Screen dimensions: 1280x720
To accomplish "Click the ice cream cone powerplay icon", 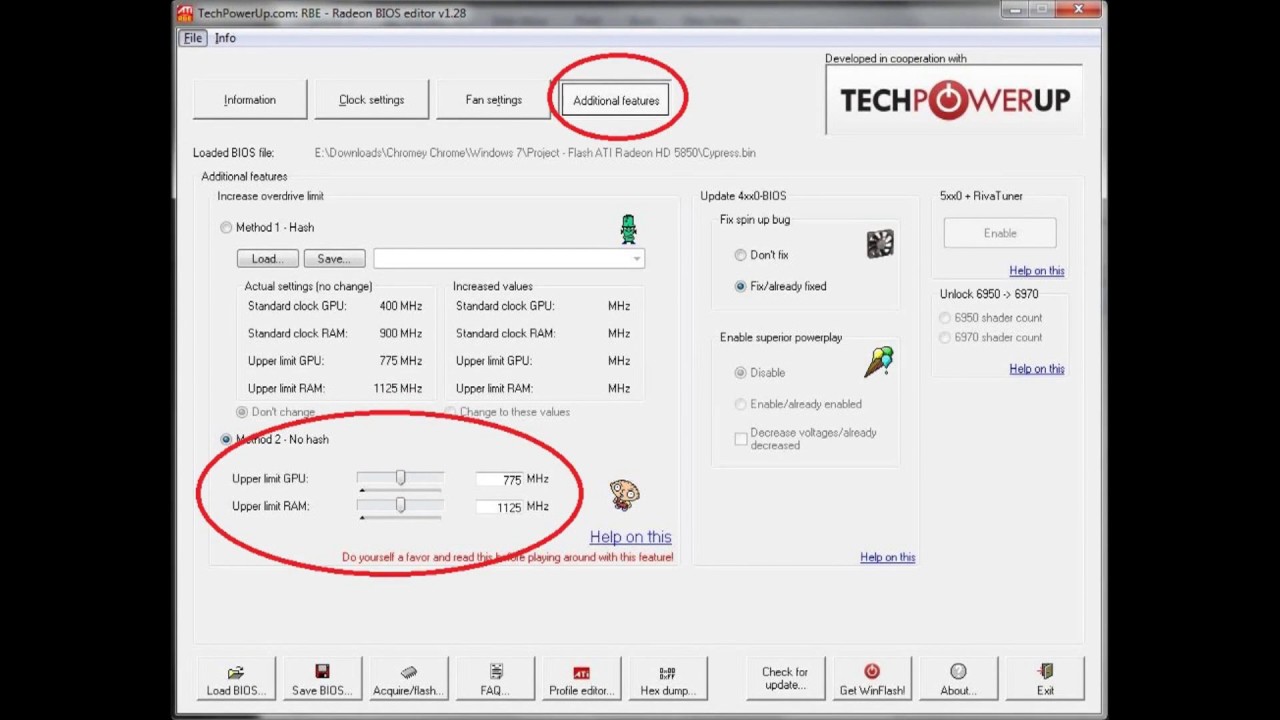I will 878,362.
